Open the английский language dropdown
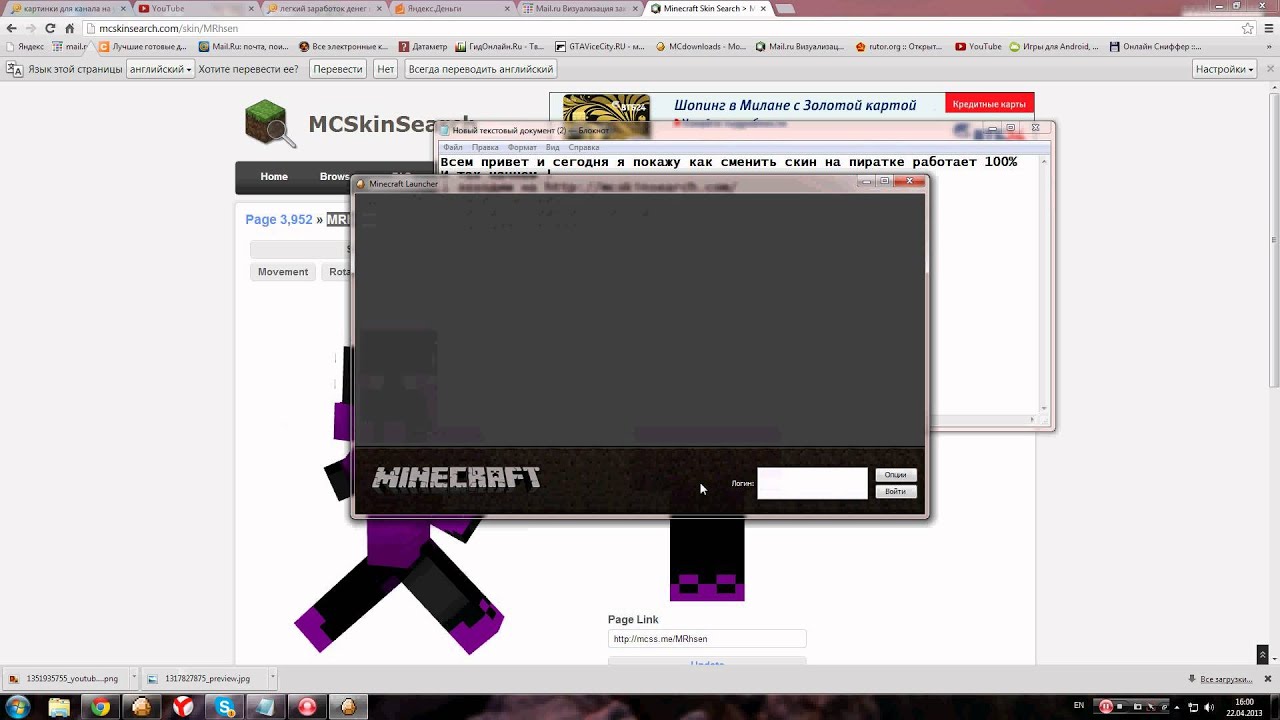This screenshot has width=1280, height=720. (161, 69)
